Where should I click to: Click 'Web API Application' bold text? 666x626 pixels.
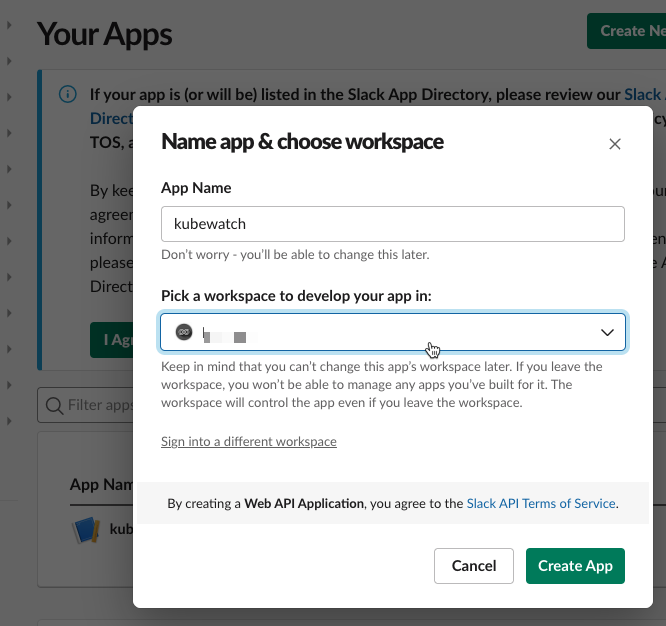click(x=304, y=503)
